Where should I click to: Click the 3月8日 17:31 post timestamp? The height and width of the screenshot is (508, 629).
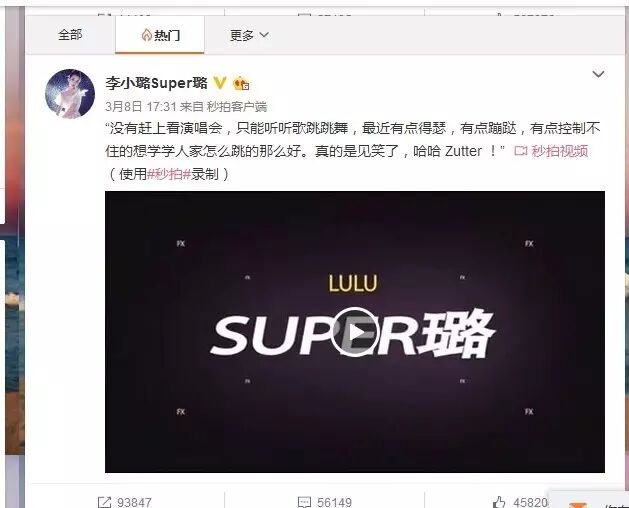tap(141, 107)
